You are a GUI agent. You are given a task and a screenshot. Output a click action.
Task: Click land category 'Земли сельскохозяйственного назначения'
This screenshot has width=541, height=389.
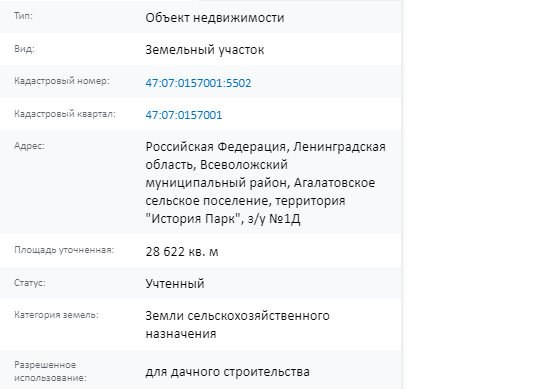[237, 324]
